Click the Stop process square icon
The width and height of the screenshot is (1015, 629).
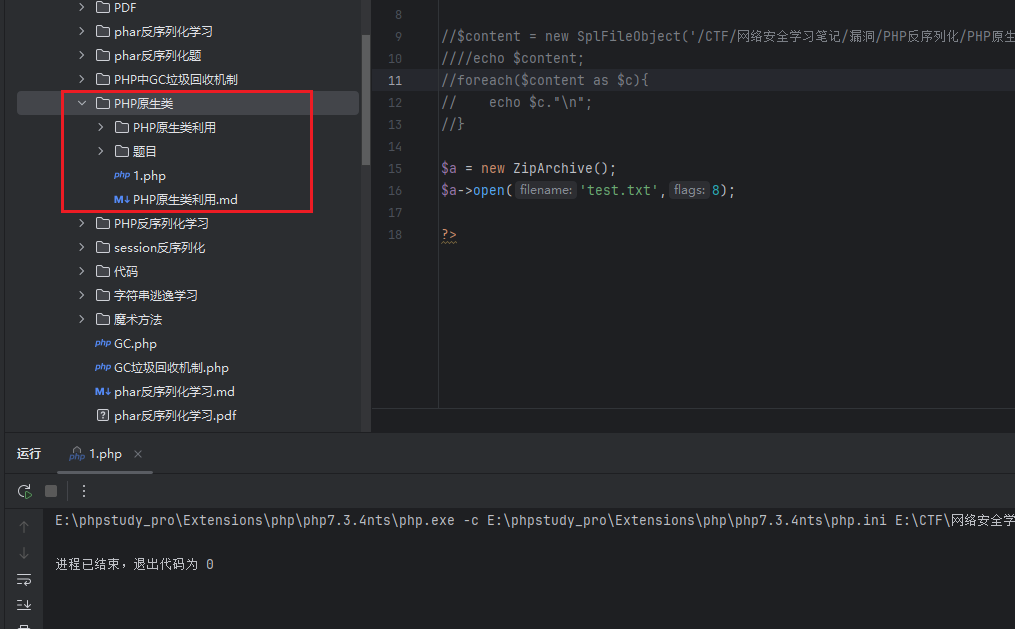tap(51, 491)
